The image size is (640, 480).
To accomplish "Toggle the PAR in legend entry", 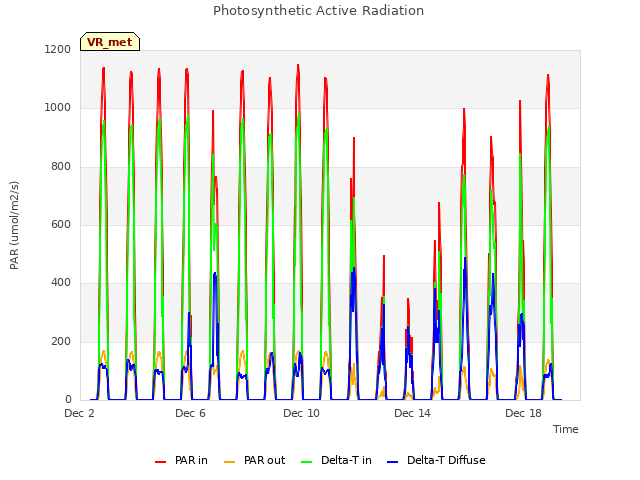I will pos(181,460).
